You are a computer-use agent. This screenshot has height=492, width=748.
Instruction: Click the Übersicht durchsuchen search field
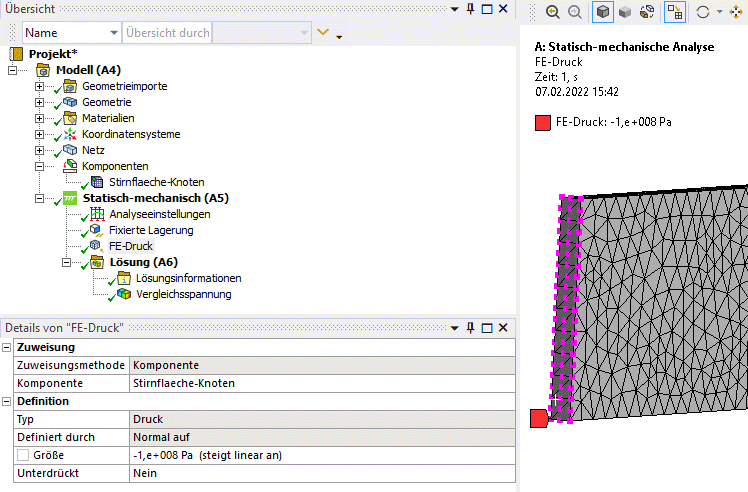pos(167,33)
